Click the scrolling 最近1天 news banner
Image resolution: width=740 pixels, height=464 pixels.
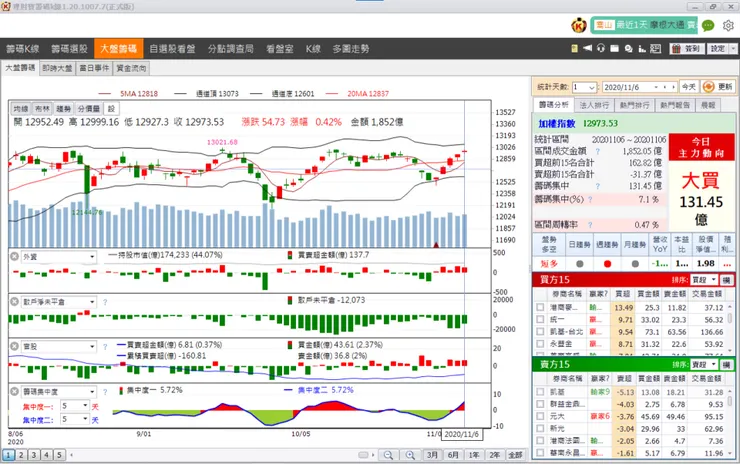pyautogui.click(x=644, y=25)
